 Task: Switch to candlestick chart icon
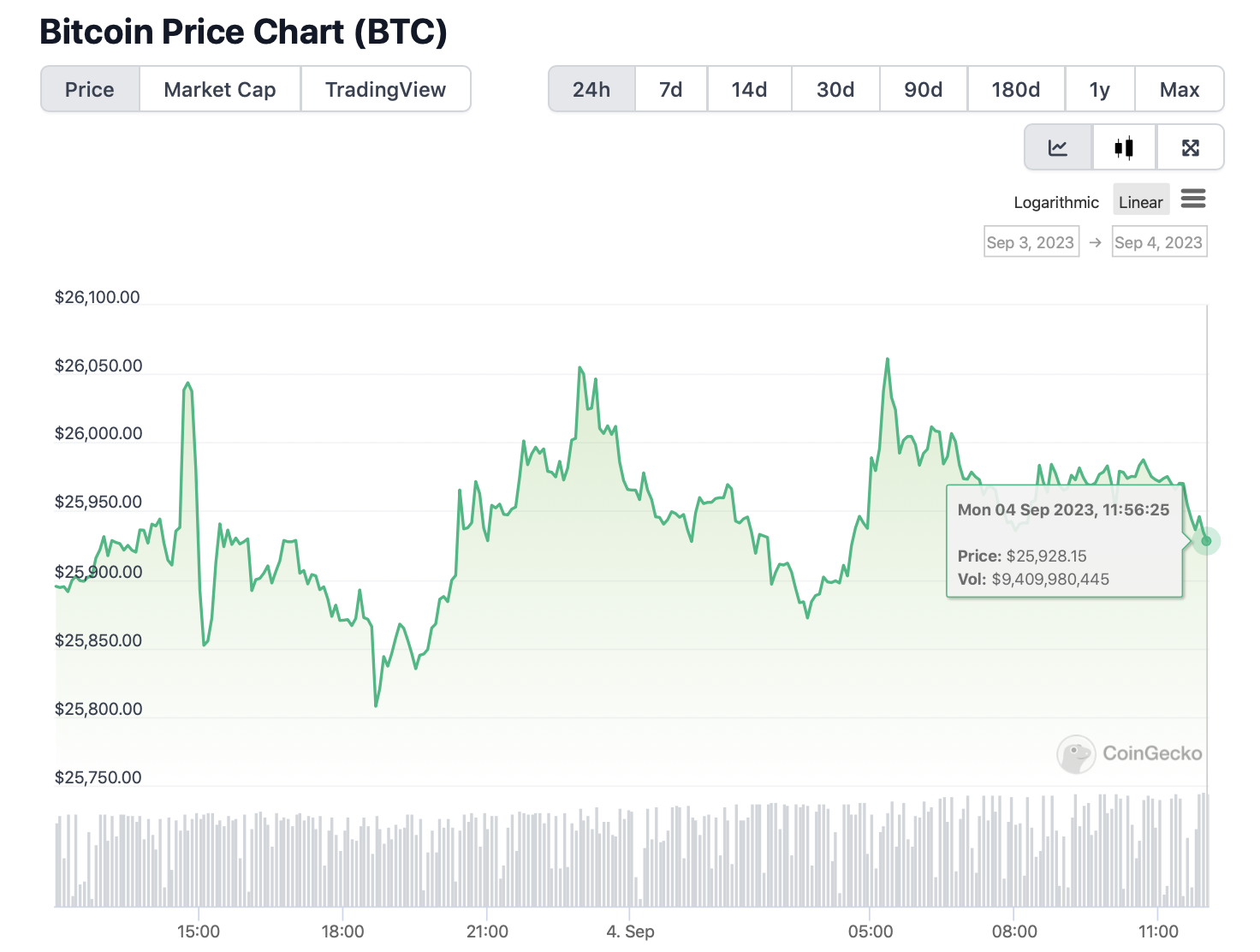click(x=1124, y=148)
